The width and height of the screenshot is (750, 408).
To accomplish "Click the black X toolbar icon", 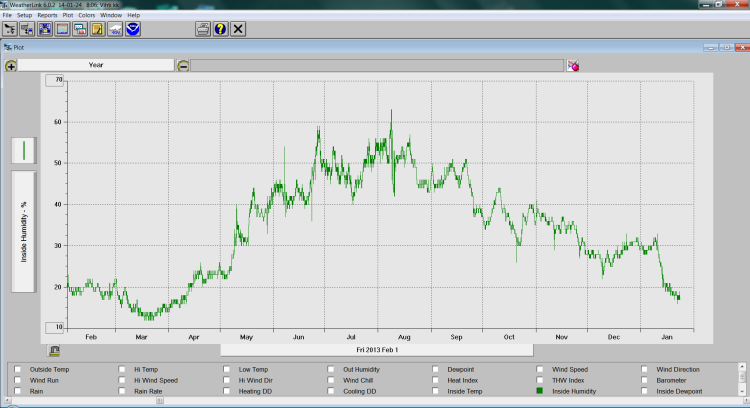I will tap(238, 29).
